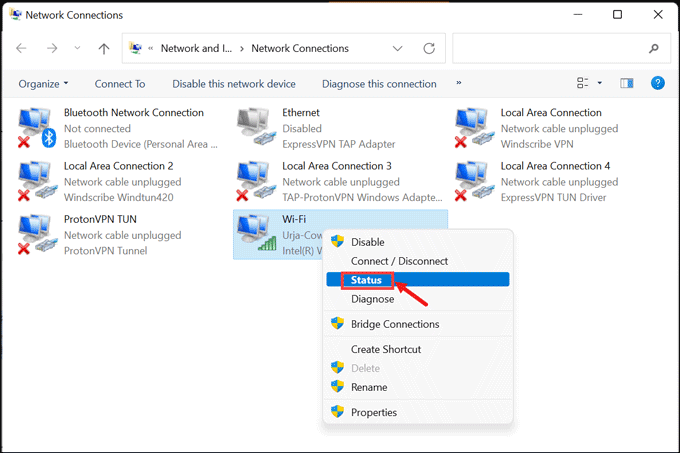
Task: Open the address bar history dropdown chevron
Action: point(398,48)
